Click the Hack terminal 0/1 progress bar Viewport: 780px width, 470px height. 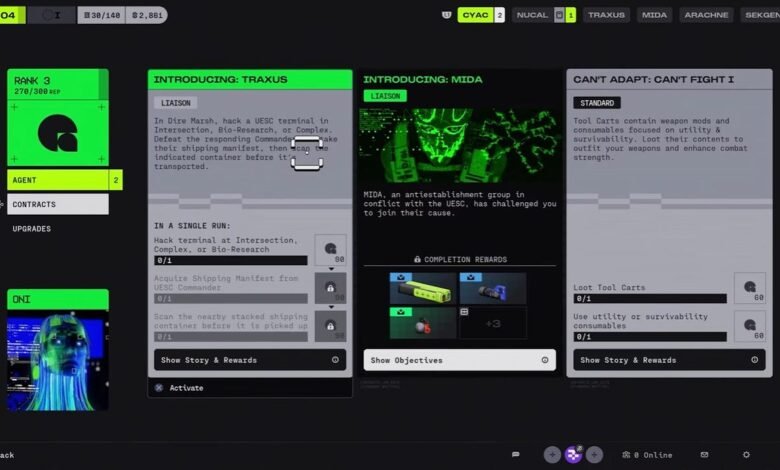point(231,260)
